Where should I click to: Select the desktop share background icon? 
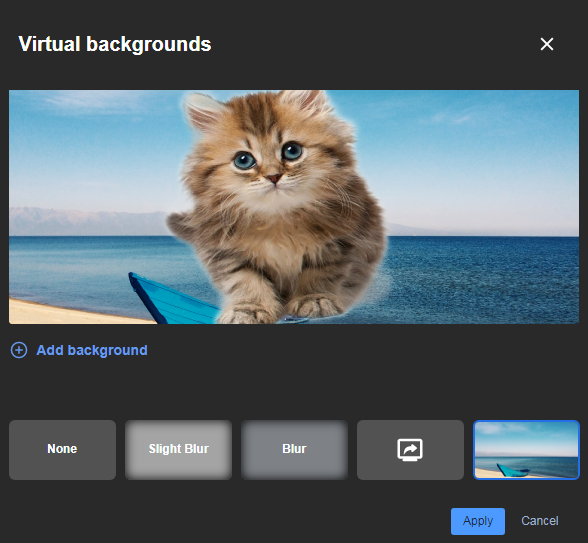point(410,450)
